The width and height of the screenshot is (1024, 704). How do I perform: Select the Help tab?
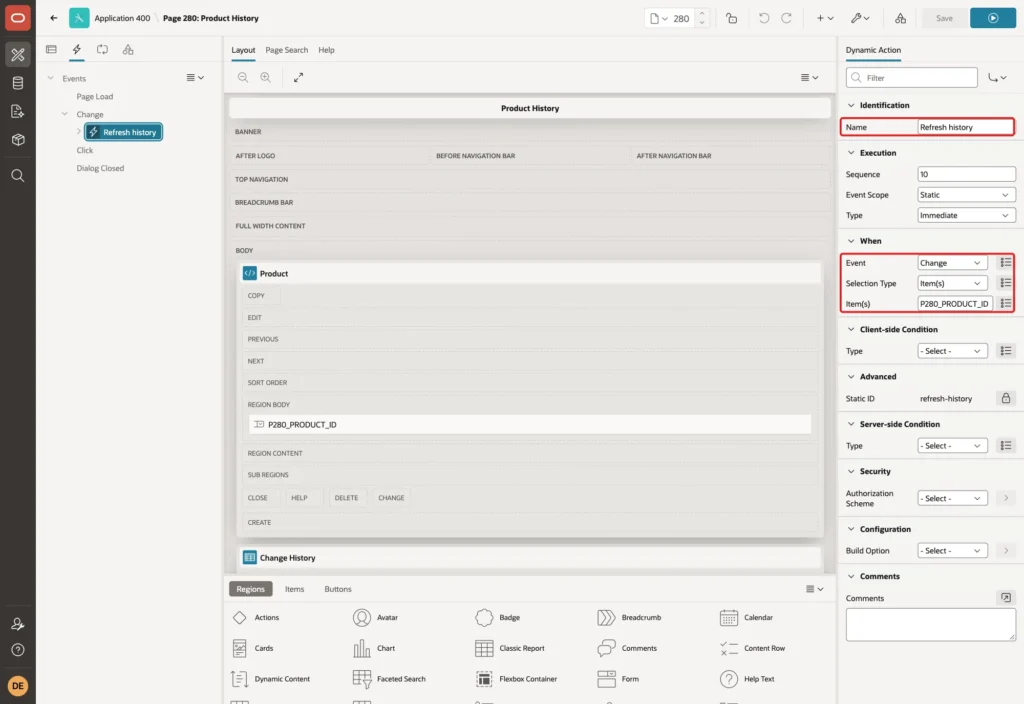tap(326, 50)
